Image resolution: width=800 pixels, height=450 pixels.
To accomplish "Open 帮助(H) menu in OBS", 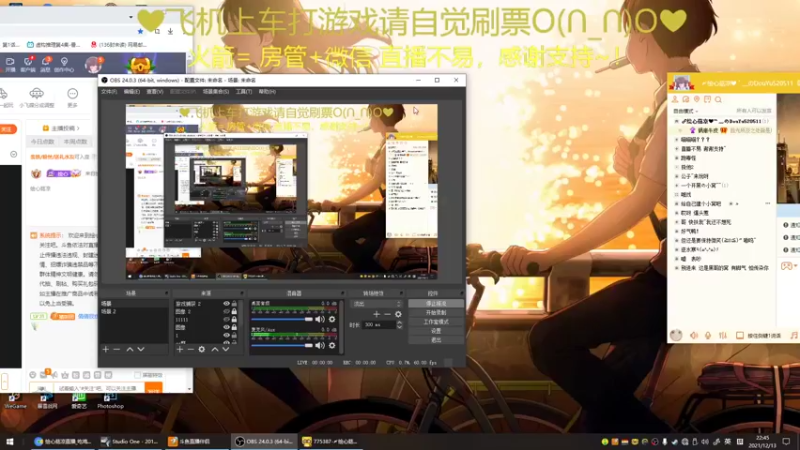I will pos(267,92).
